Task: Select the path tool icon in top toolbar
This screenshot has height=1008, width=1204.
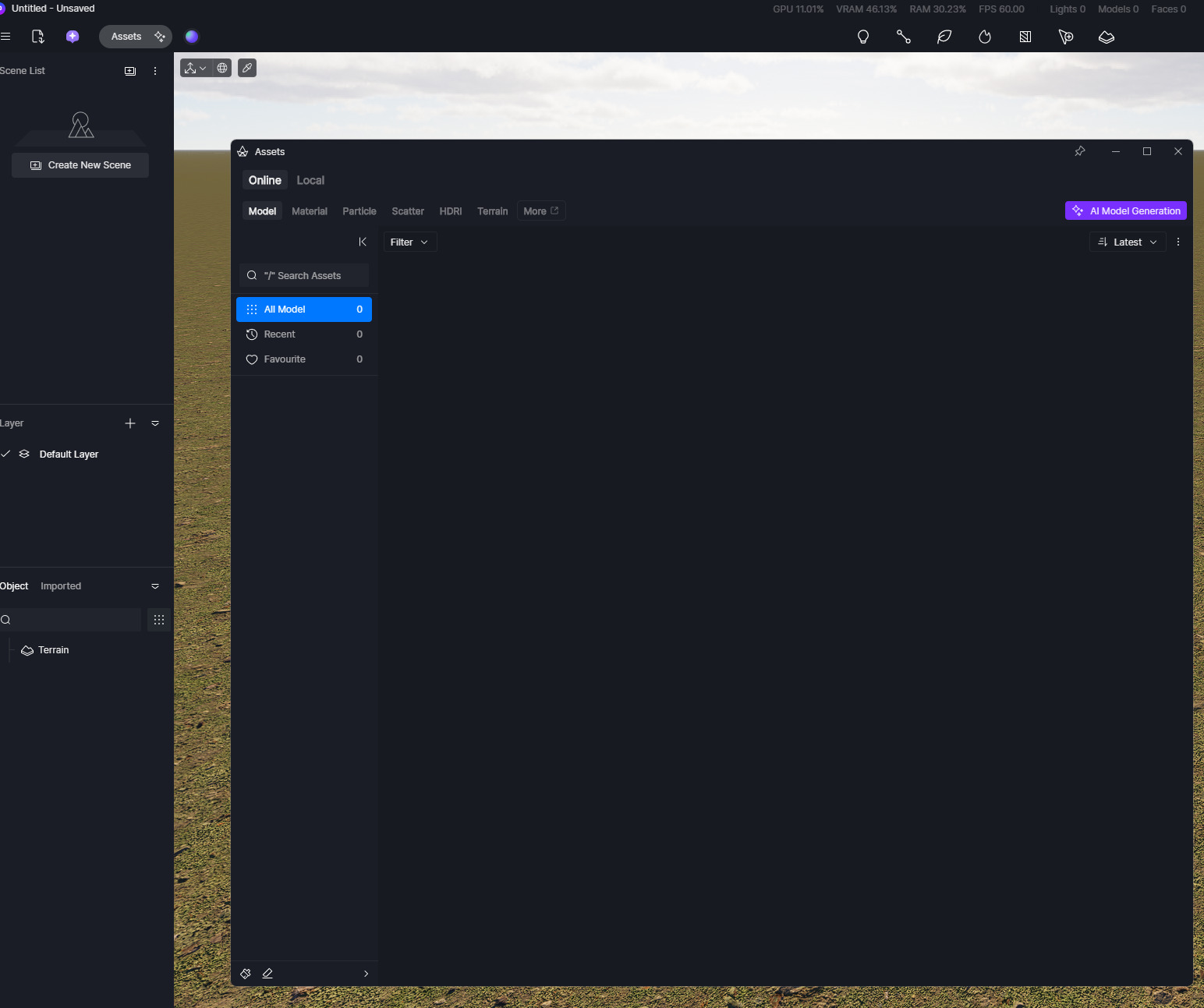Action: click(x=904, y=37)
